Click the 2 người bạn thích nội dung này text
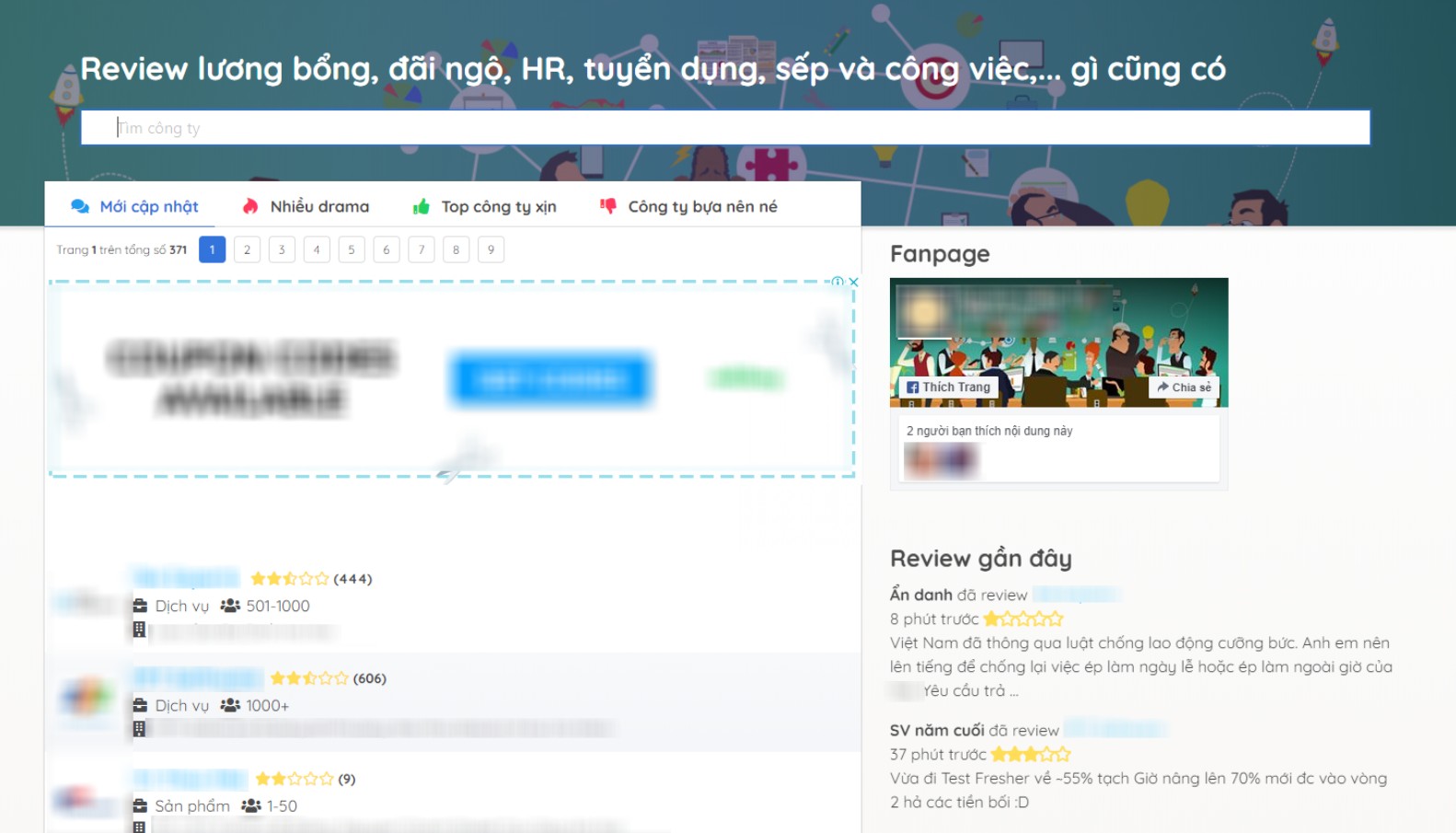The height and width of the screenshot is (833, 1456). point(989,431)
